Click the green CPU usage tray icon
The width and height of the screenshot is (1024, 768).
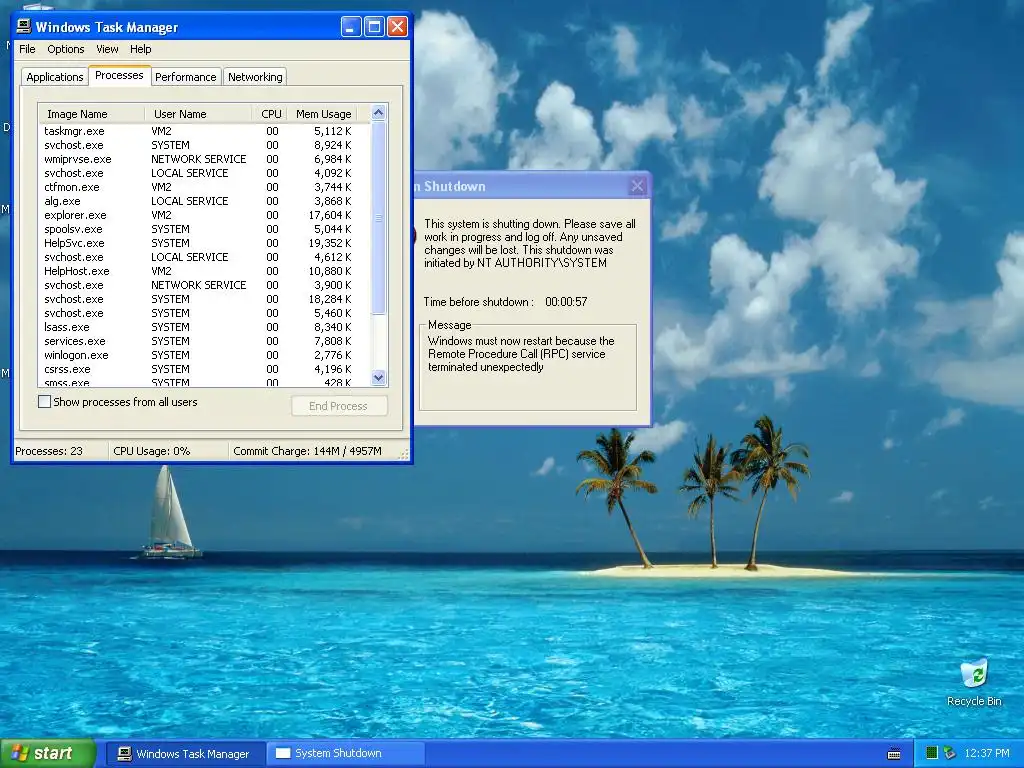click(x=932, y=753)
